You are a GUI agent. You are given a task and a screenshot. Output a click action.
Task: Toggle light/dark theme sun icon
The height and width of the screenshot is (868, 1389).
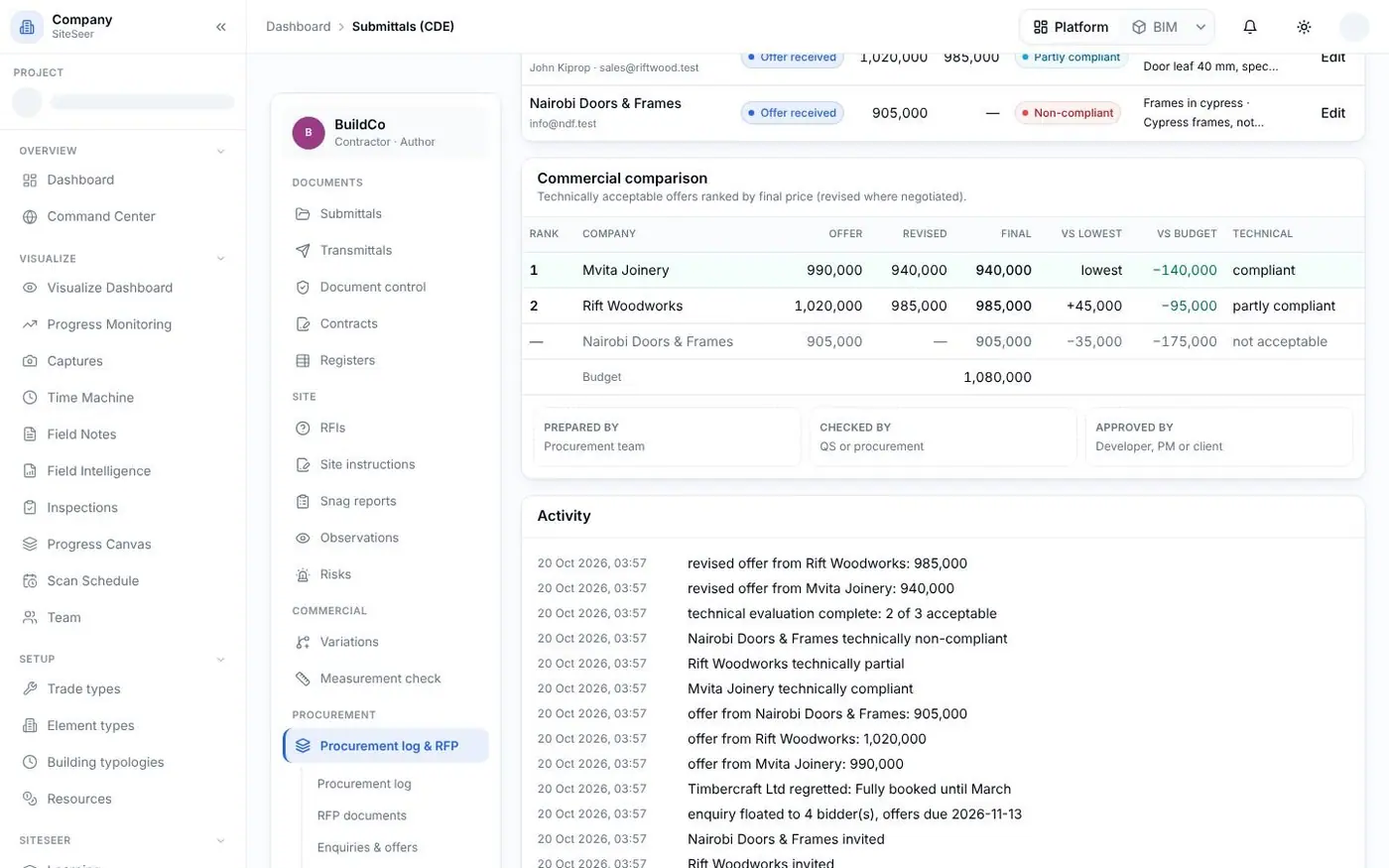coord(1304,27)
